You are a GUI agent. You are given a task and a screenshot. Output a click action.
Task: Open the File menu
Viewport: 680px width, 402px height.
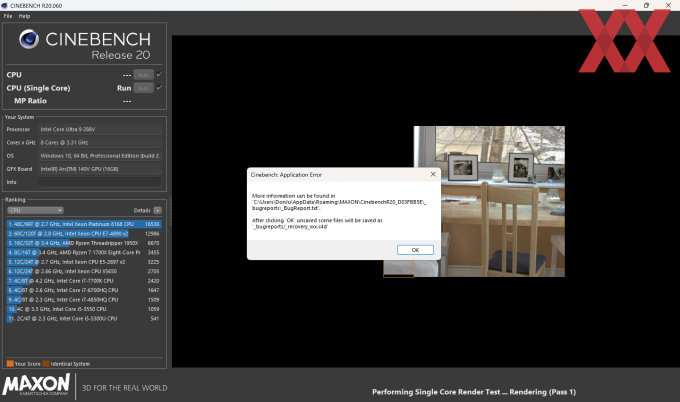(8, 16)
